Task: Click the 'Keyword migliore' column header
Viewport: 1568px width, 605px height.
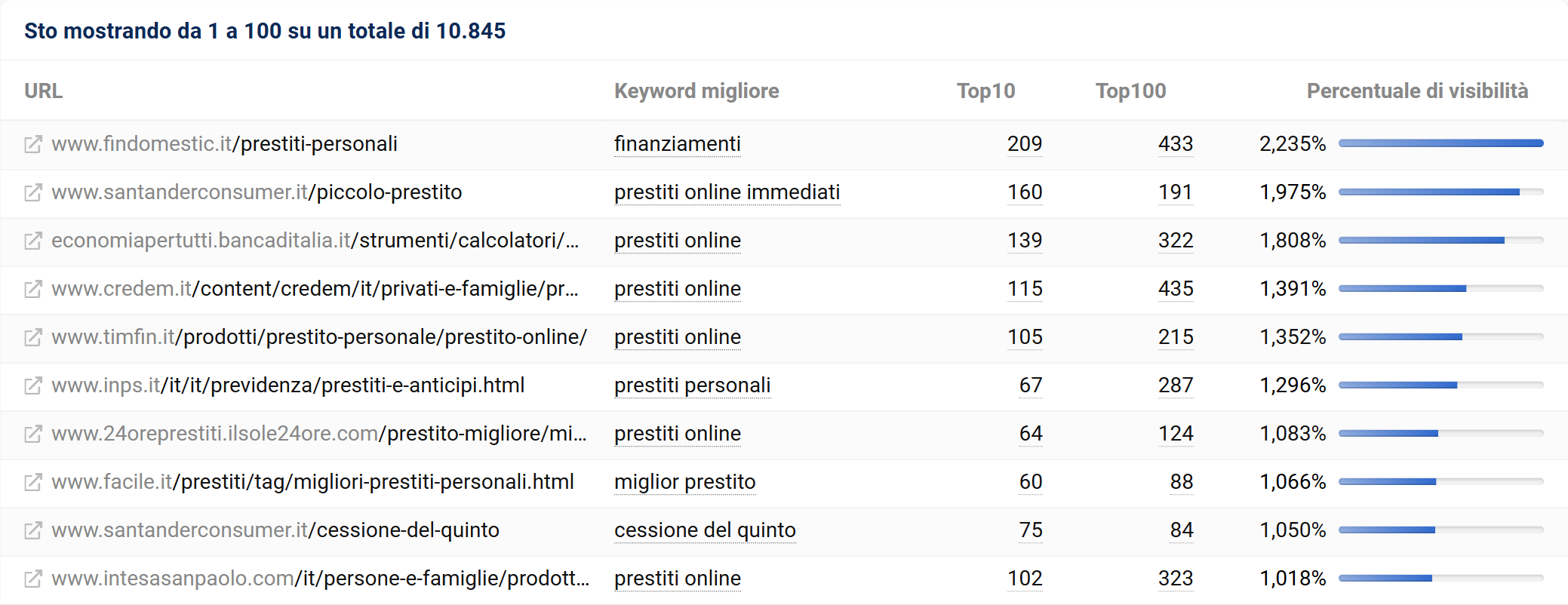Action: (696, 91)
